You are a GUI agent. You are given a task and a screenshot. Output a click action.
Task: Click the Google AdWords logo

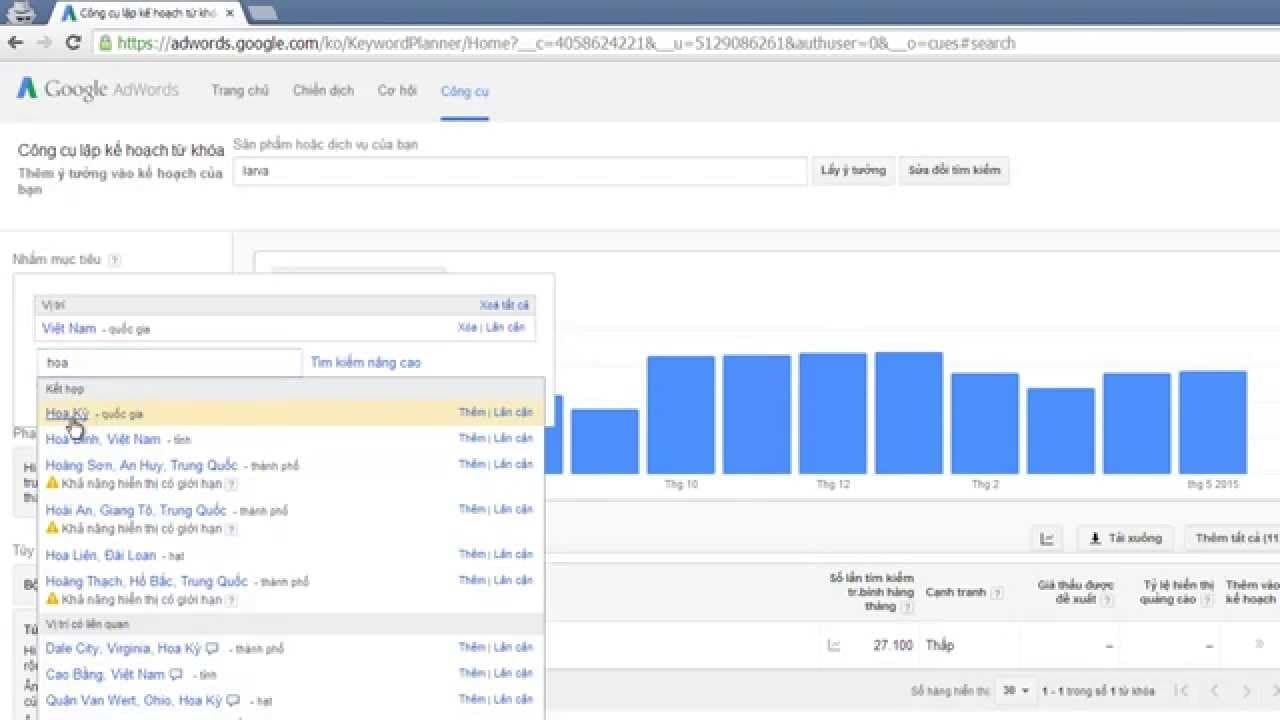point(97,90)
